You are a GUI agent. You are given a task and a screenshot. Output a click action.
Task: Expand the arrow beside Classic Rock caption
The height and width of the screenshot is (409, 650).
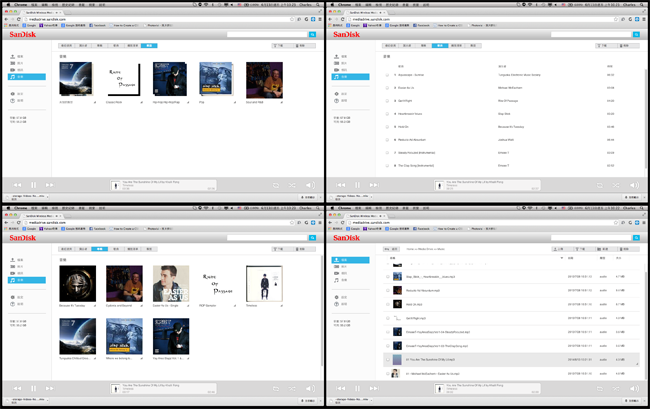(x=142, y=102)
